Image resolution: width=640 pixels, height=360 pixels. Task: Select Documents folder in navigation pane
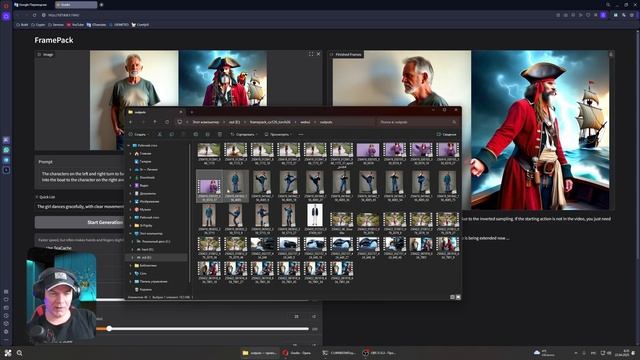coord(145,193)
